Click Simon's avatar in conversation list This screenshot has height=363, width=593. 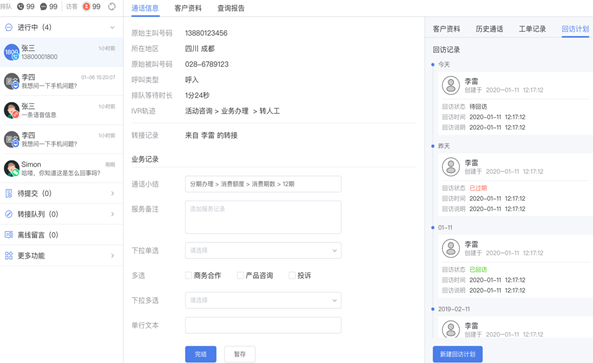[x=11, y=168]
